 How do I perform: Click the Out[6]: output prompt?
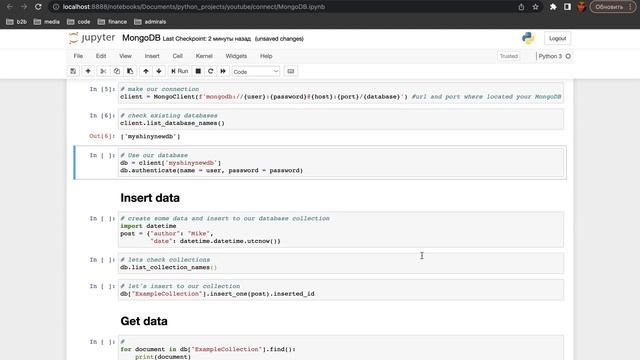(102, 136)
